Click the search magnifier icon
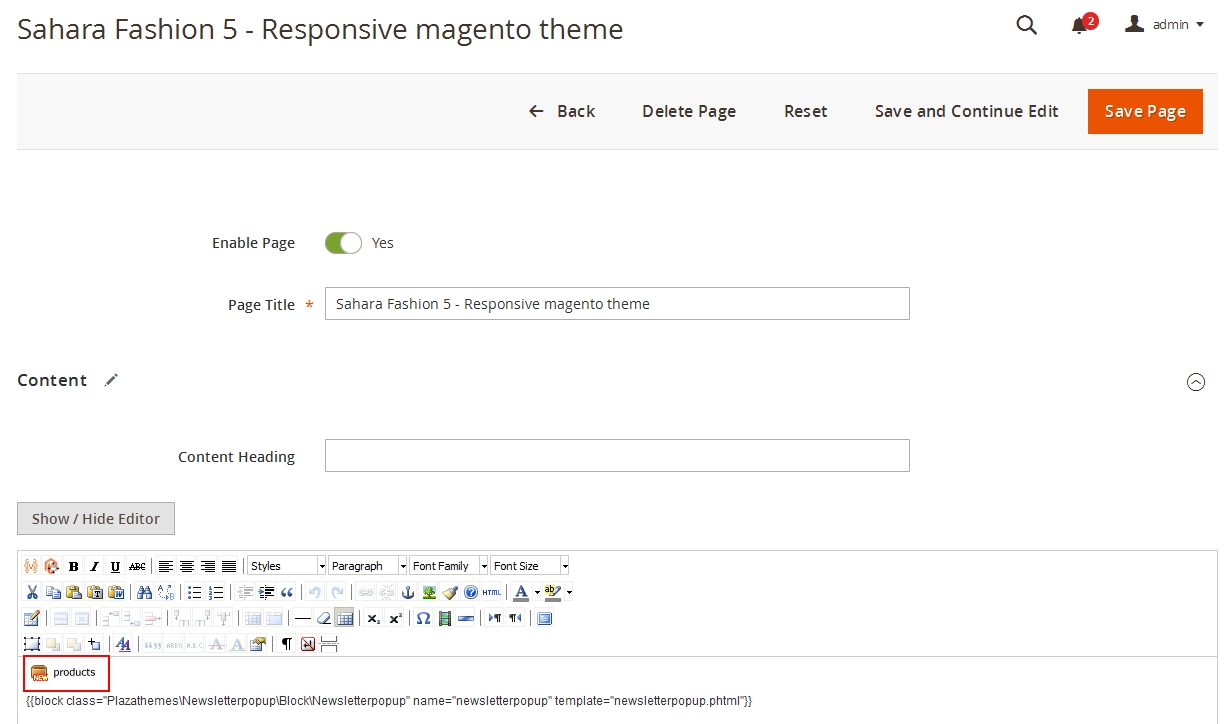Screen dimensions: 1232x724 (1026, 25)
